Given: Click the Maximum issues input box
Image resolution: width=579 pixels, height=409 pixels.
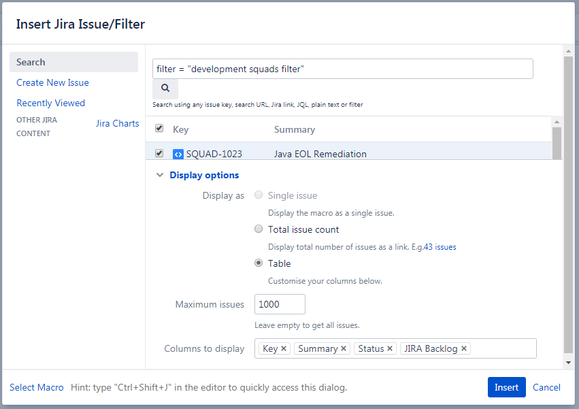Looking at the screenshot, I should click(280, 304).
